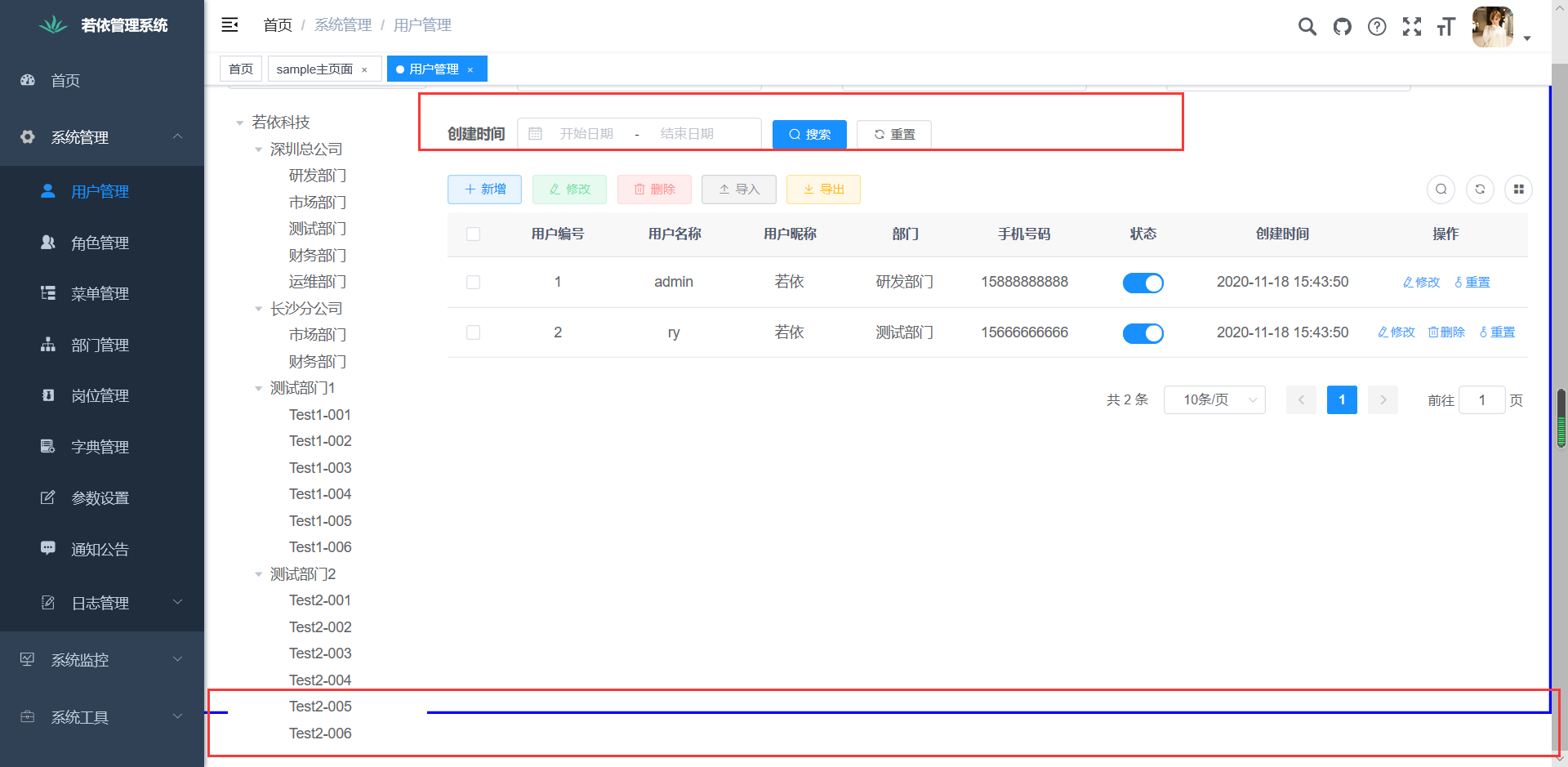Click the 导入 import button
Viewport: 1568px width, 767px height.
(x=739, y=190)
